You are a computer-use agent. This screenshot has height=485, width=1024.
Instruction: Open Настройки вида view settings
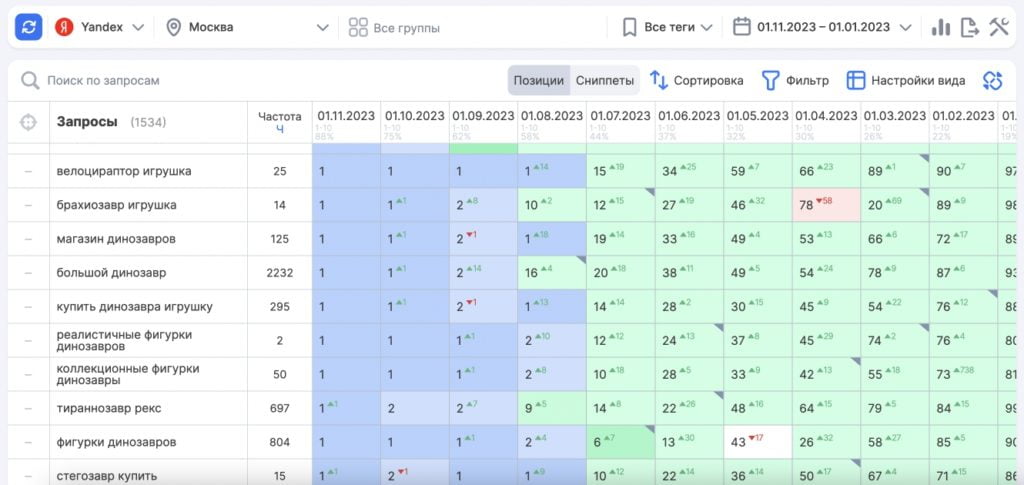(905, 81)
